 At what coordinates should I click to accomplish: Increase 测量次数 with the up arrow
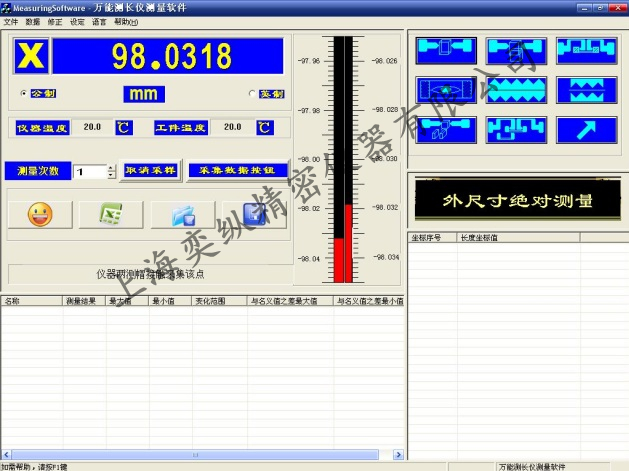(111, 167)
